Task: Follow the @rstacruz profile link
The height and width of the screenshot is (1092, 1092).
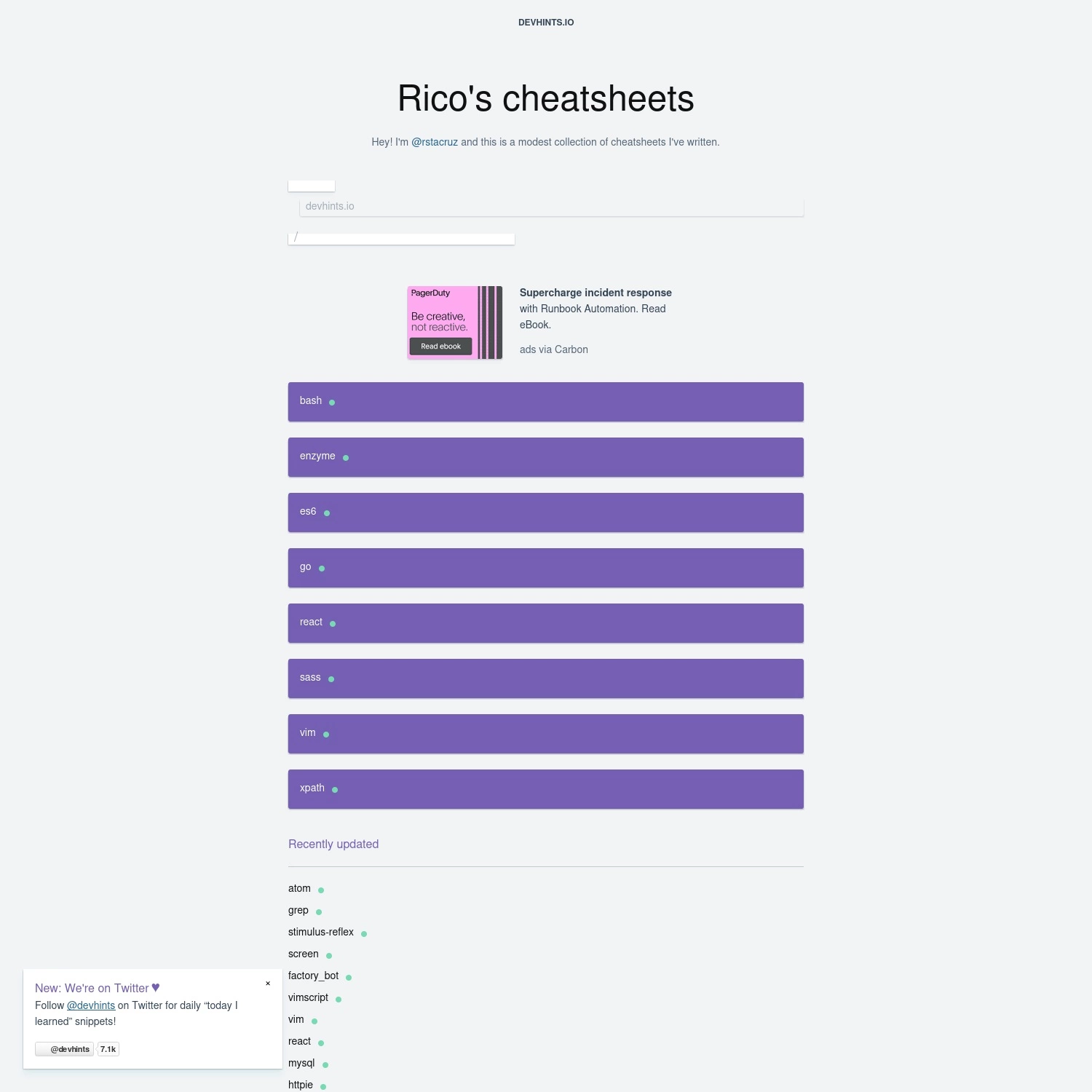Action: point(435,142)
